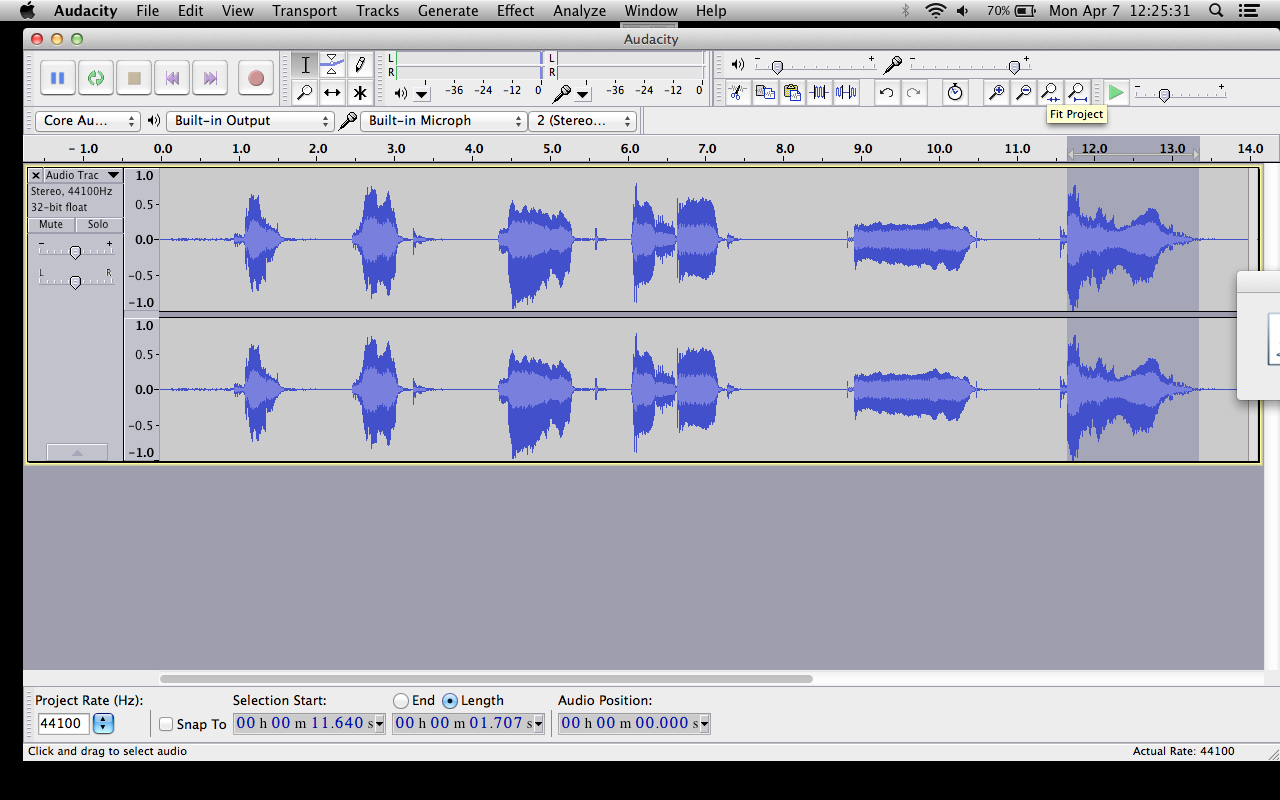
Task: Select the Length radio button
Action: pos(450,701)
